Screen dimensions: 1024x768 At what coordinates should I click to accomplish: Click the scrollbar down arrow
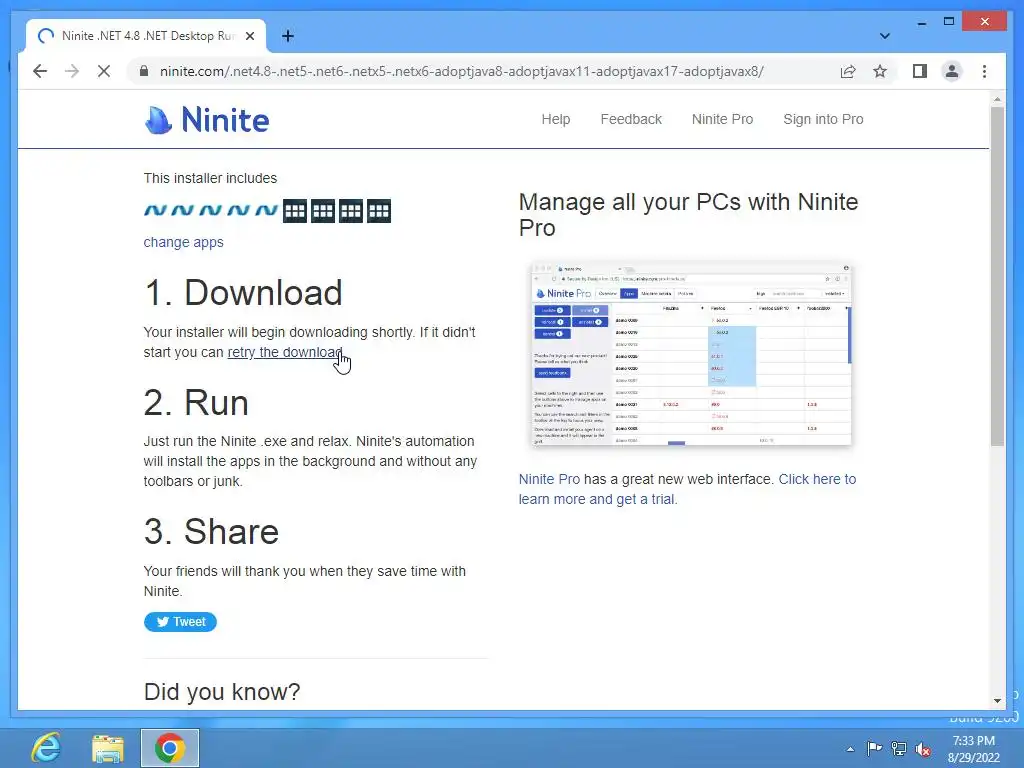997,701
